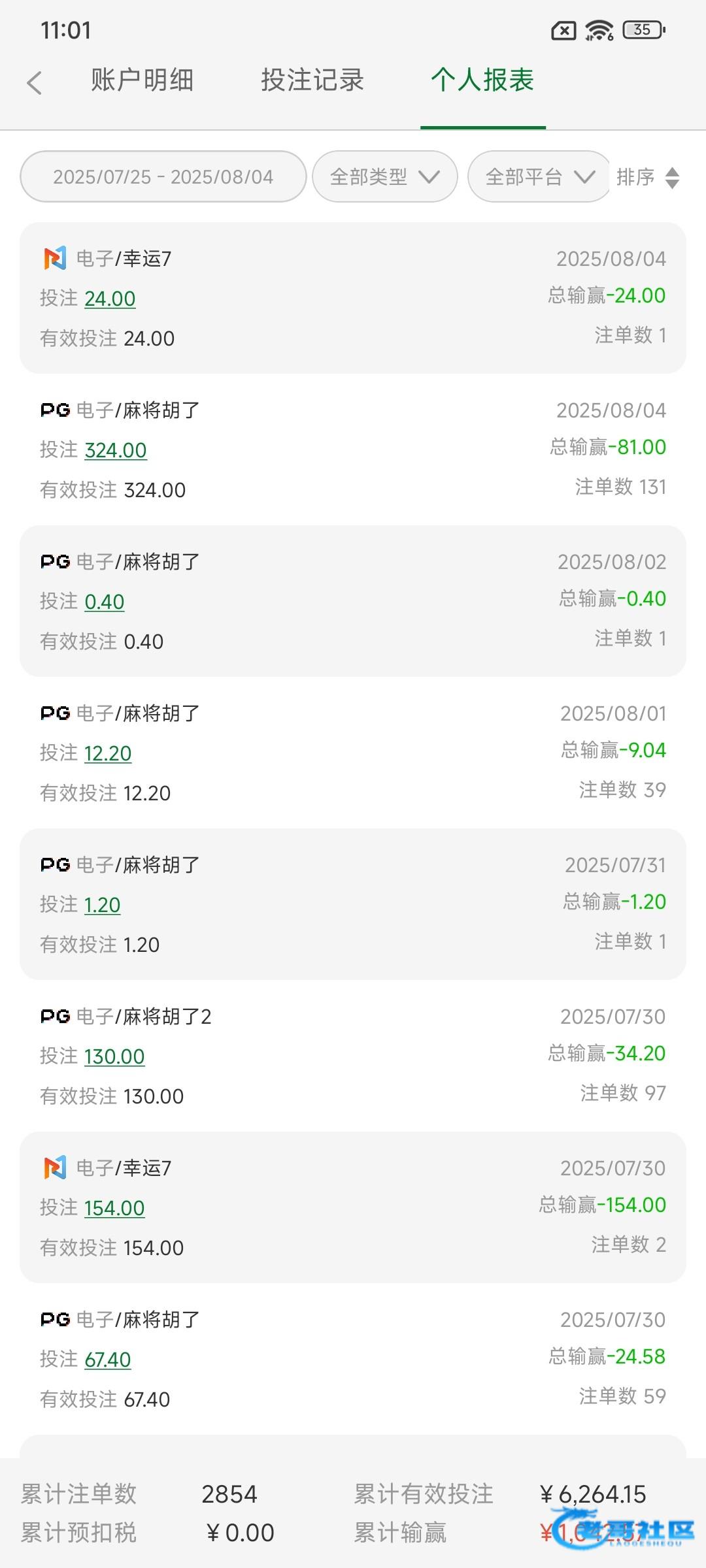
Task: Expand the 全部平台 filter dropdown
Action: tap(539, 177)
